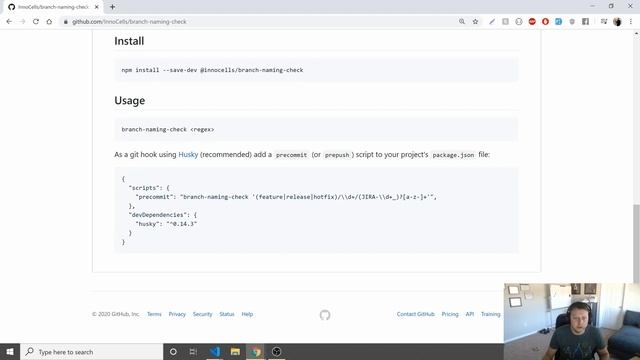Image resolution: width=640 pixels, height=360 pixels.
Task: Open the Chrome profile avatar
Action: pyautogui.click(x=617, y=22)
